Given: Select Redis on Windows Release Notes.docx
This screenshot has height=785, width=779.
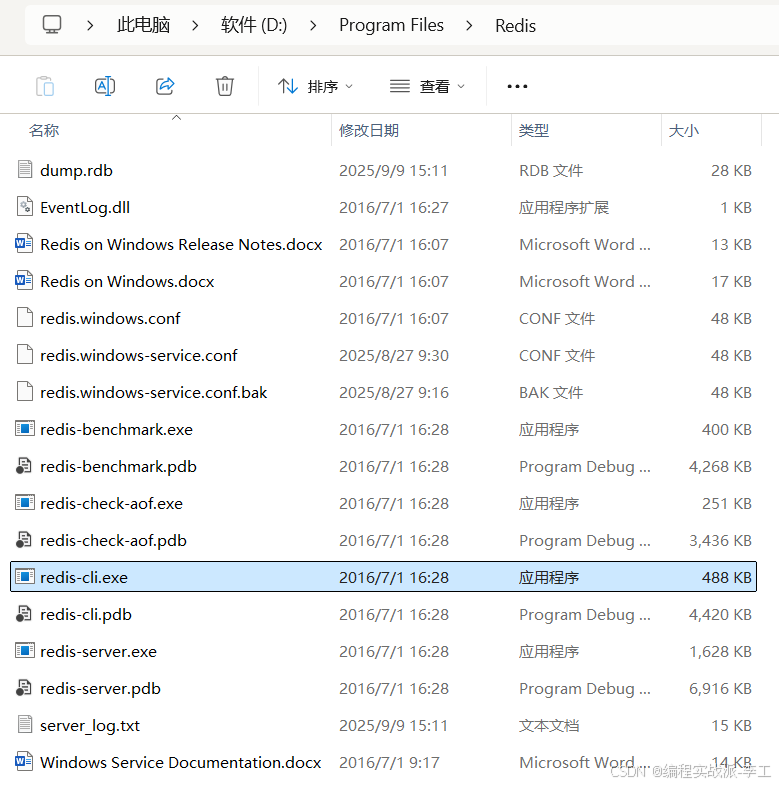Looking at the screenshot, I should (x=181, y=245).
